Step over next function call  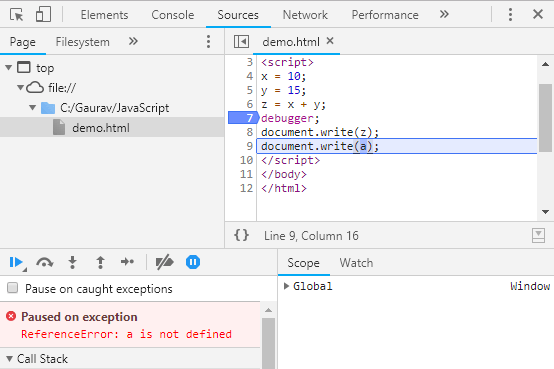[45, 262]
